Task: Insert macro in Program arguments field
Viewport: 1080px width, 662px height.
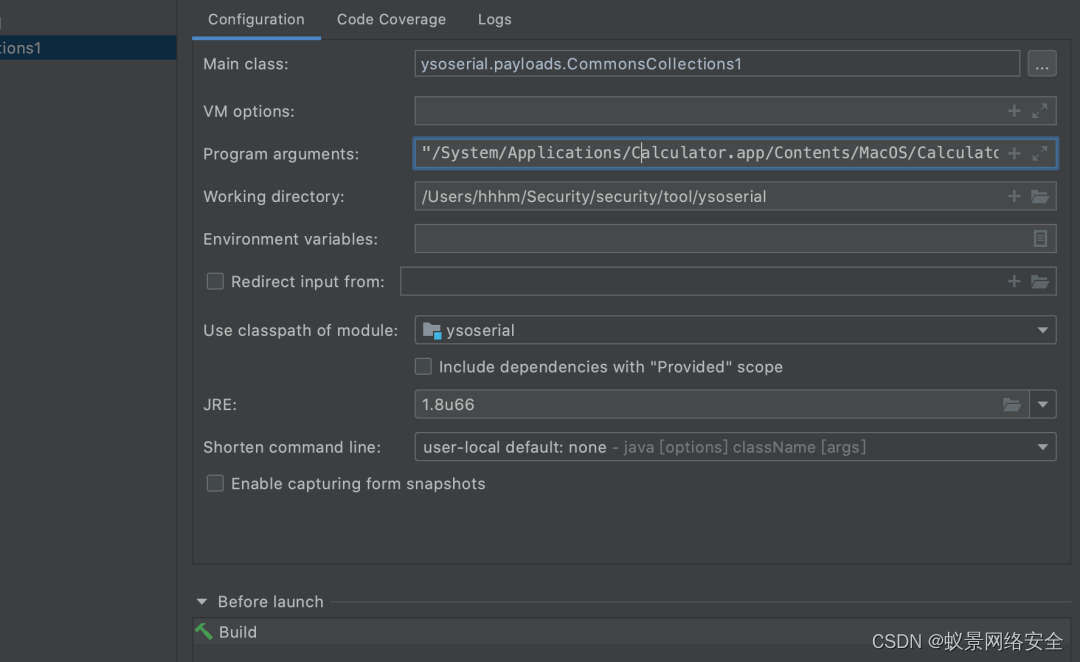Action: (x=1014, y=153)
